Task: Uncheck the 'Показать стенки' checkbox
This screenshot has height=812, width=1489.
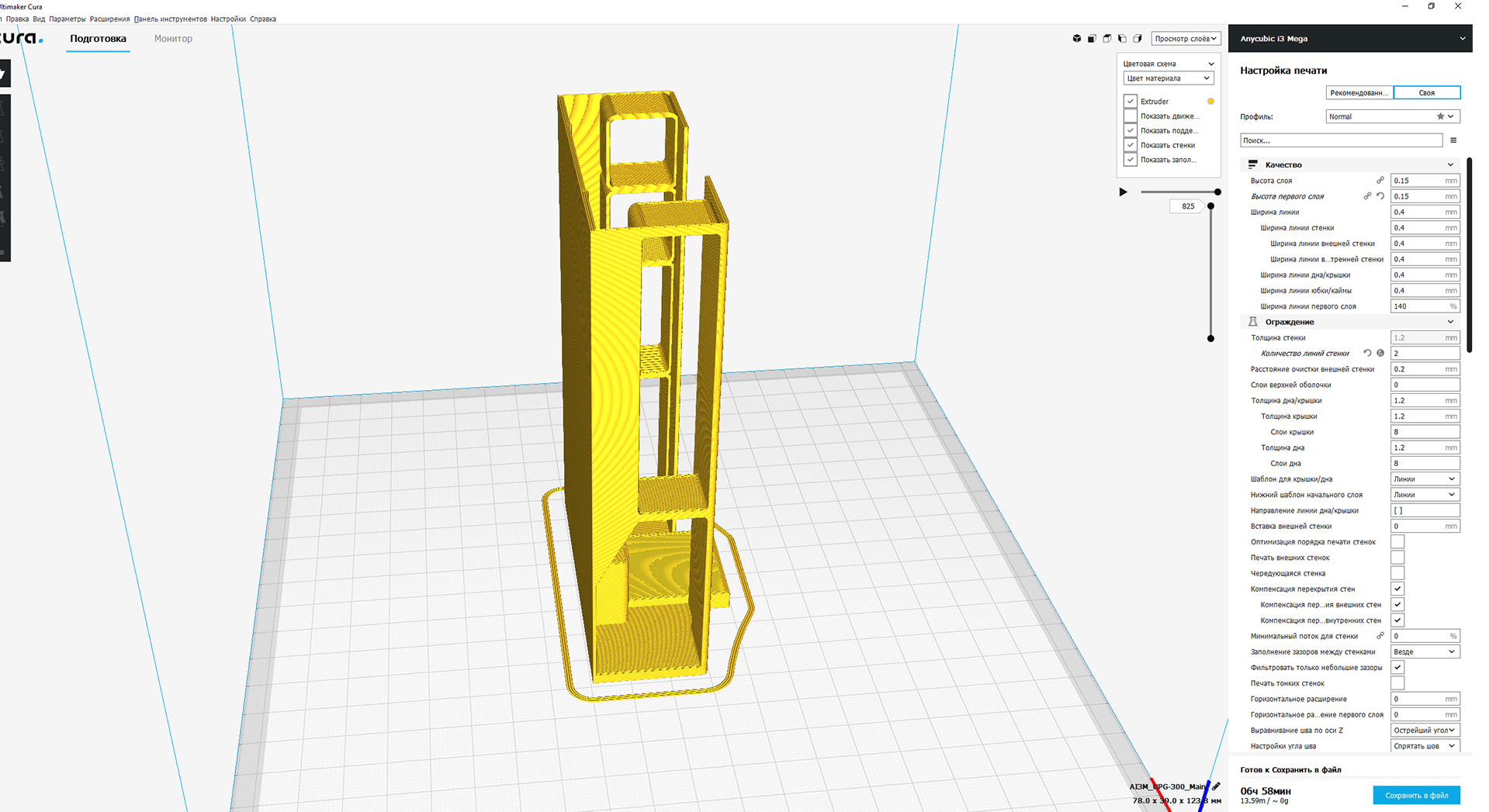Action: (1131, 145)
